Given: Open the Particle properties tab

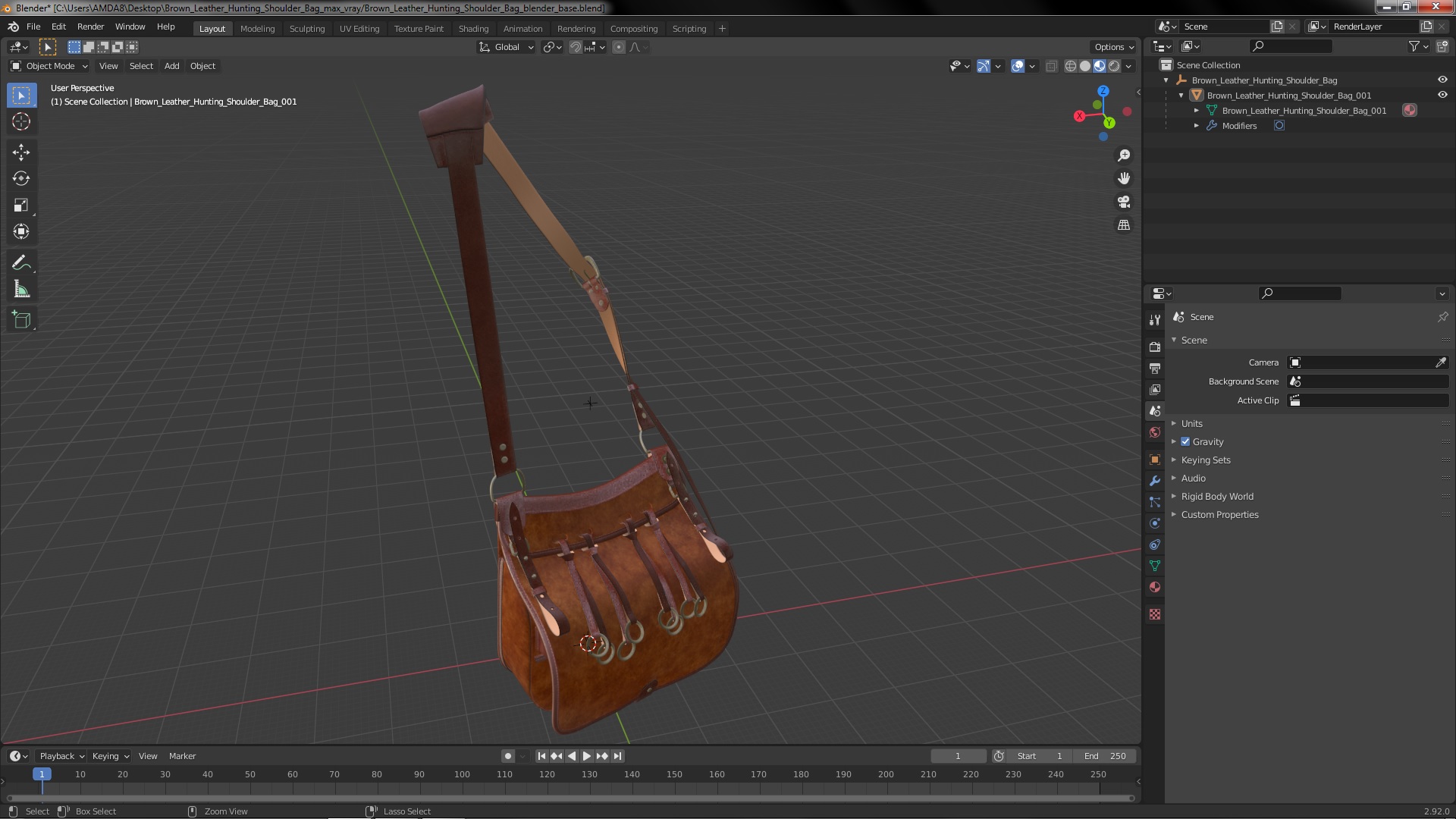Looking at the screenshot, I should (x=1155, y=502).
